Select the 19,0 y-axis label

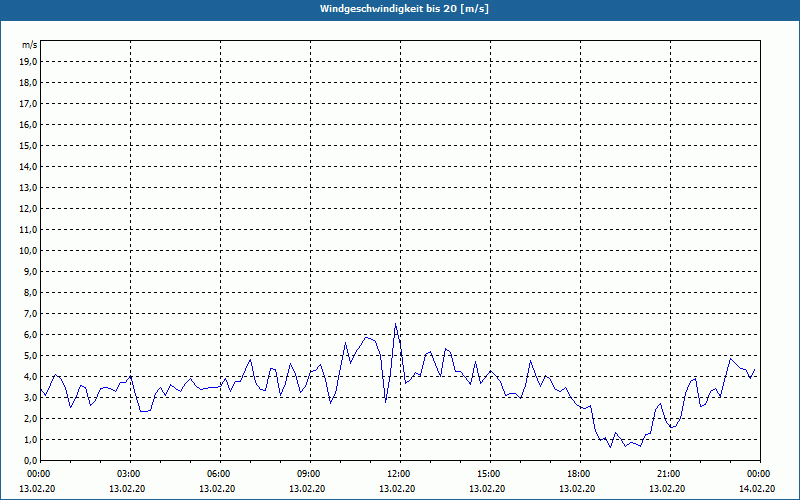click(28, 62)
